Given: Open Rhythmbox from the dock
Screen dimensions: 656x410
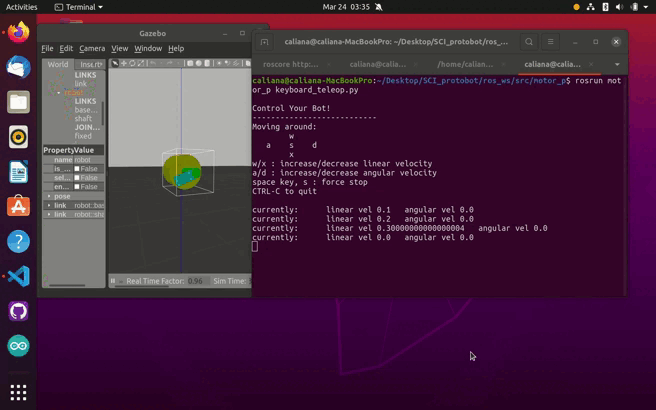Looking at the screenshot, I should click(x=18, y=137).
